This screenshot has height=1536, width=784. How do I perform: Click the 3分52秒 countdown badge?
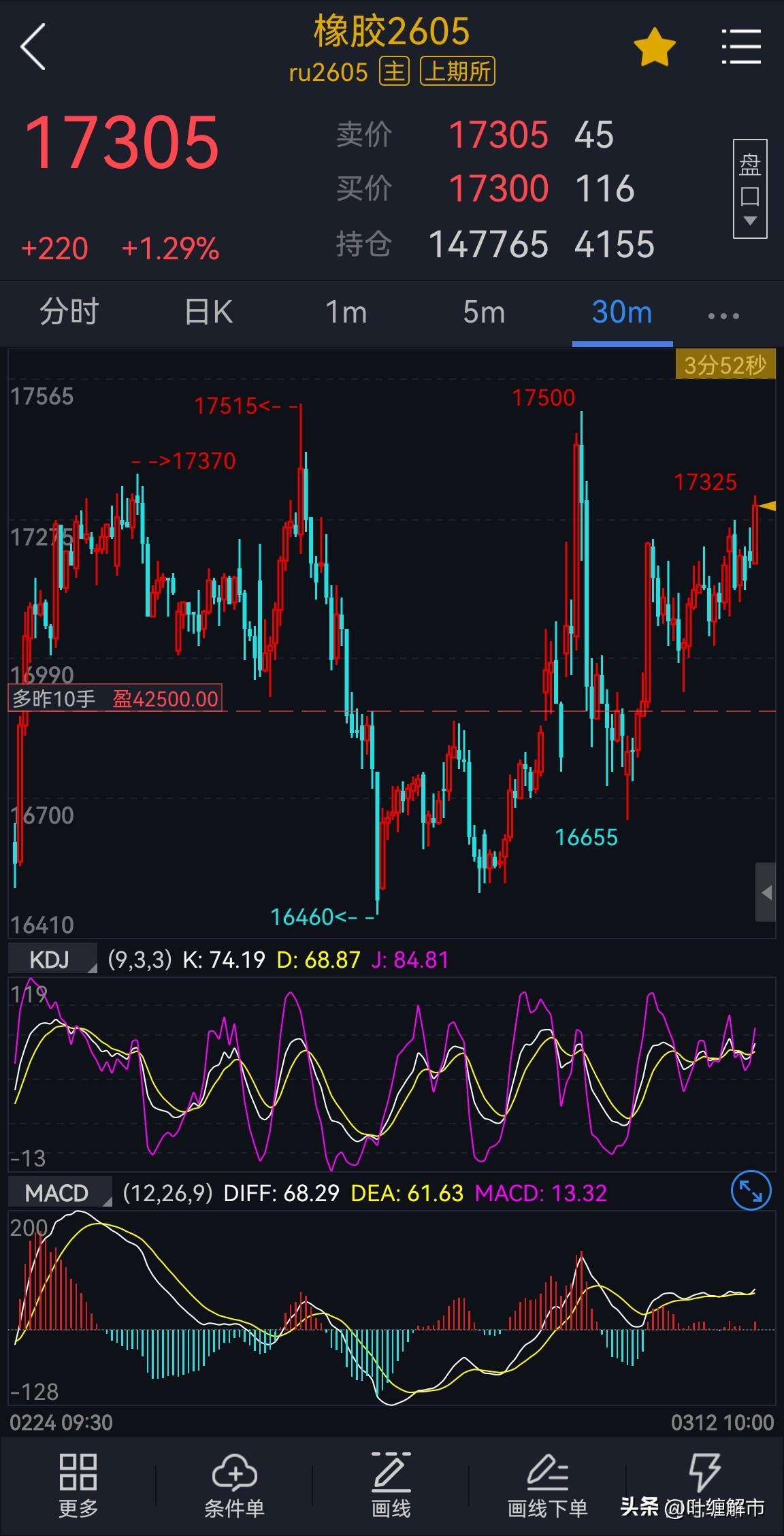(x=725, y=365)
